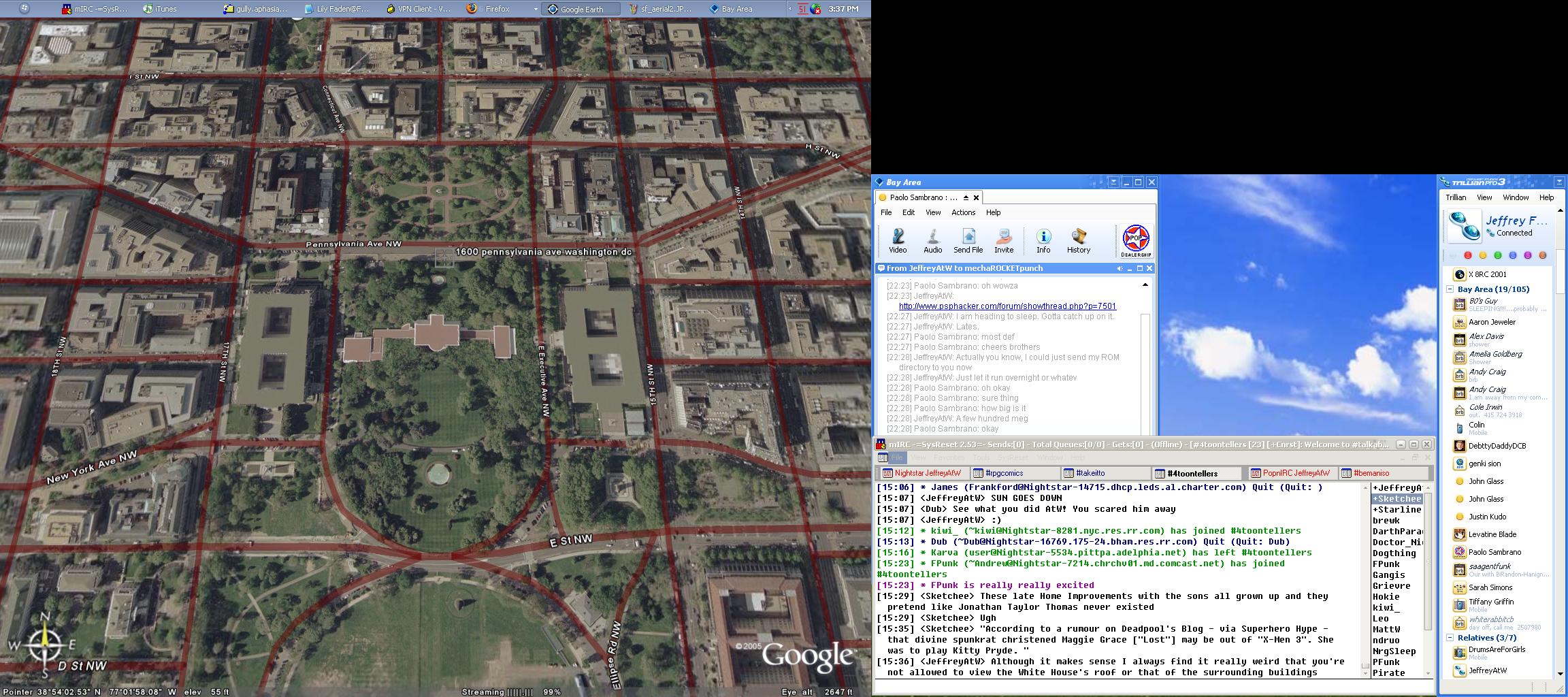
Task: Select kiwi_ in mIRC nick list
Action: click(x=1386, y=608)
